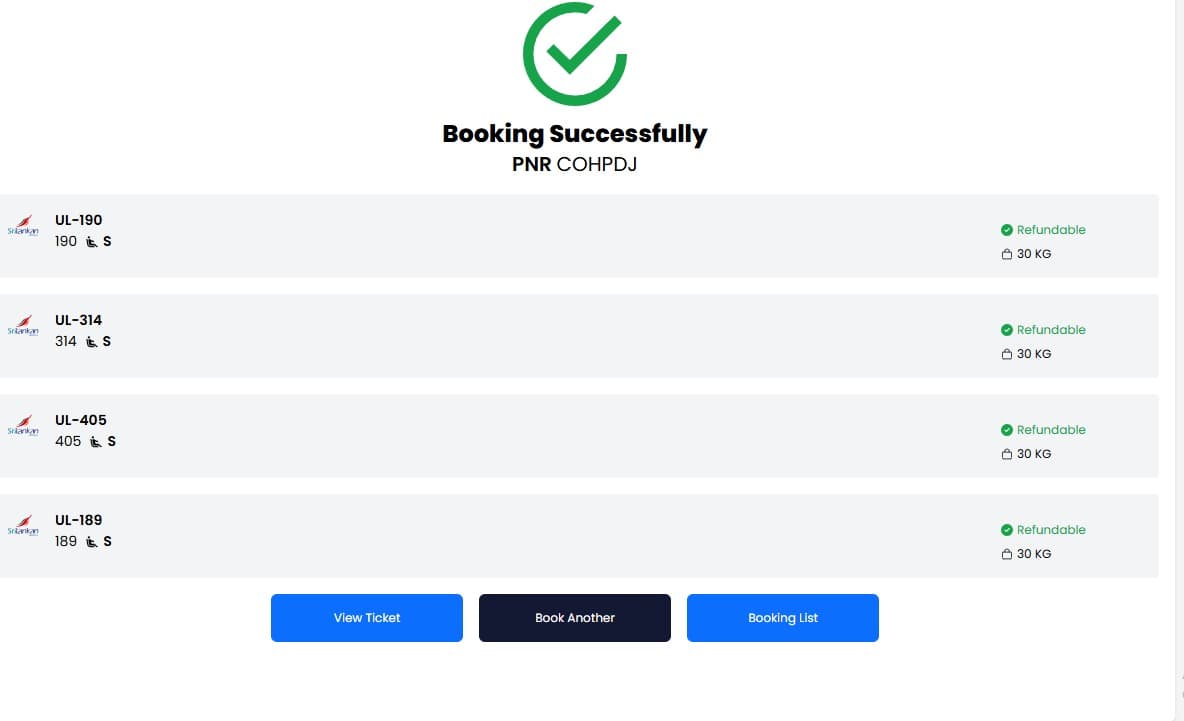Select the Refundable text on flight UL-405
Viewport: 1184px width, 721px height.
pos(1051,429)
